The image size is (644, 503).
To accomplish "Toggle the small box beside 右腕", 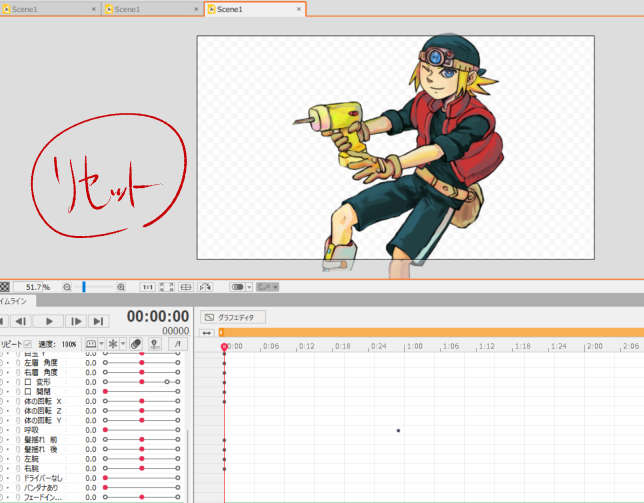I will pos(18,469).
